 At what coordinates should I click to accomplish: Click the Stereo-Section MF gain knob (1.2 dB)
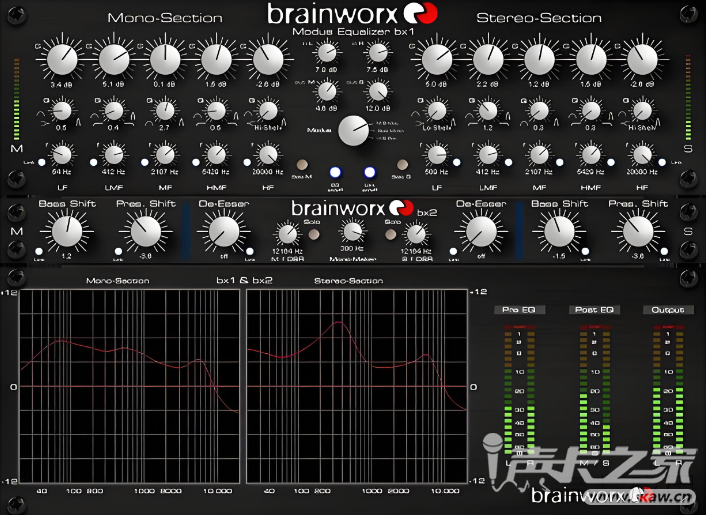coord(539,59)
